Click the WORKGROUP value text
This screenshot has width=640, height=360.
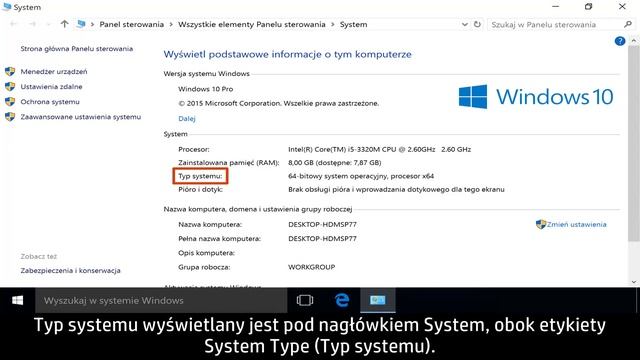click(311, 267)
